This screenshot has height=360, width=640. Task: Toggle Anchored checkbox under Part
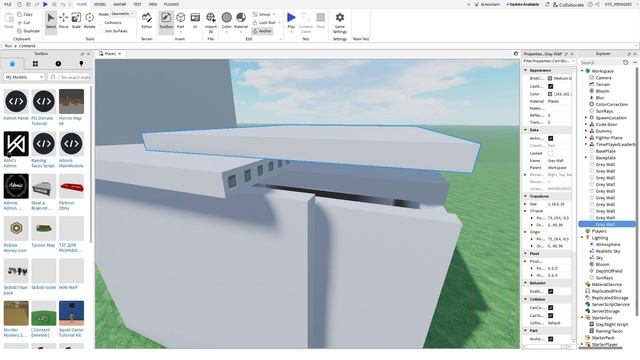(x=551, y=339)
